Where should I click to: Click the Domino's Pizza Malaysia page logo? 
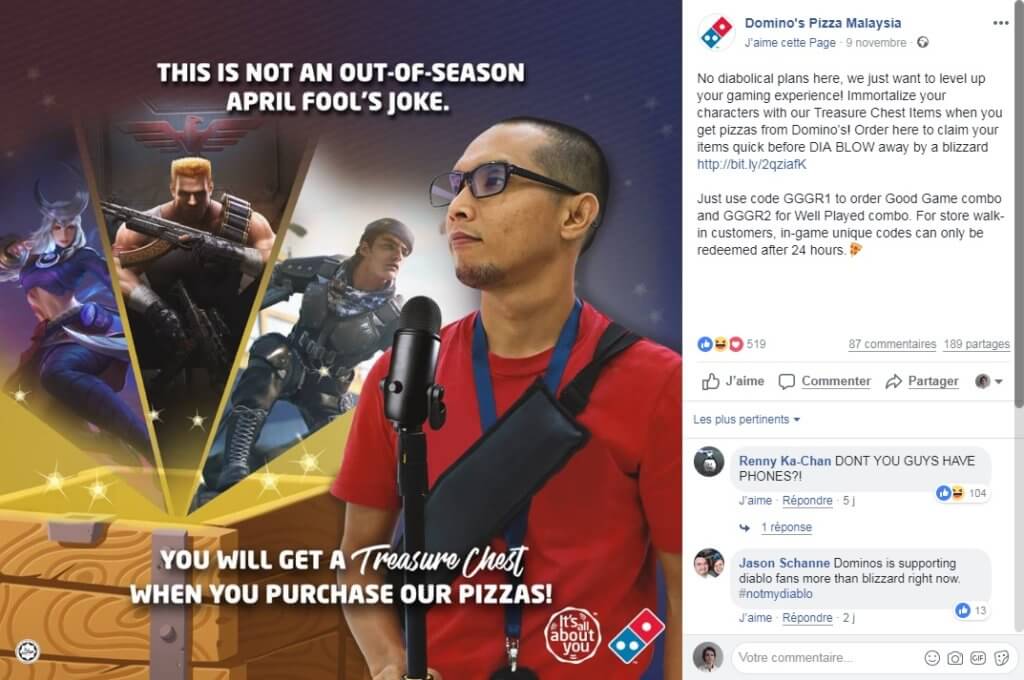click(x=716, y=32)
